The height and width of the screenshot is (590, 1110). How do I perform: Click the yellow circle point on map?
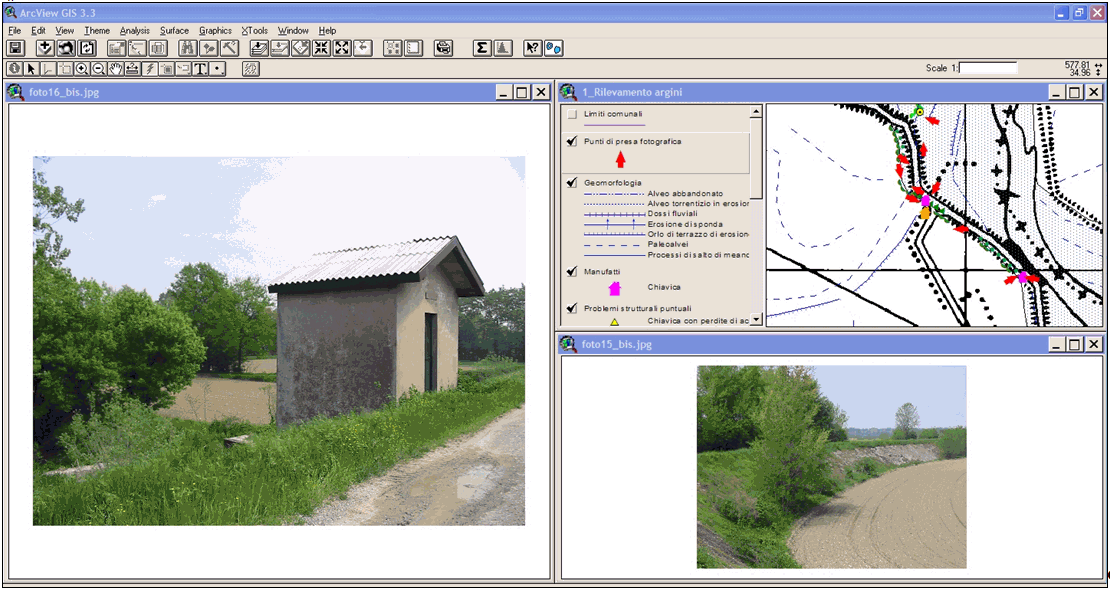point(920,111)
